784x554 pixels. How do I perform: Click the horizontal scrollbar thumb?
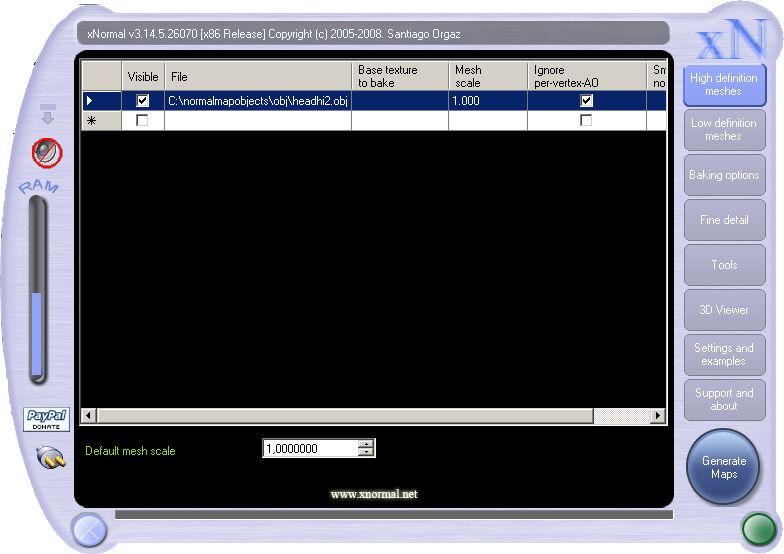click(x=345, y=416)
